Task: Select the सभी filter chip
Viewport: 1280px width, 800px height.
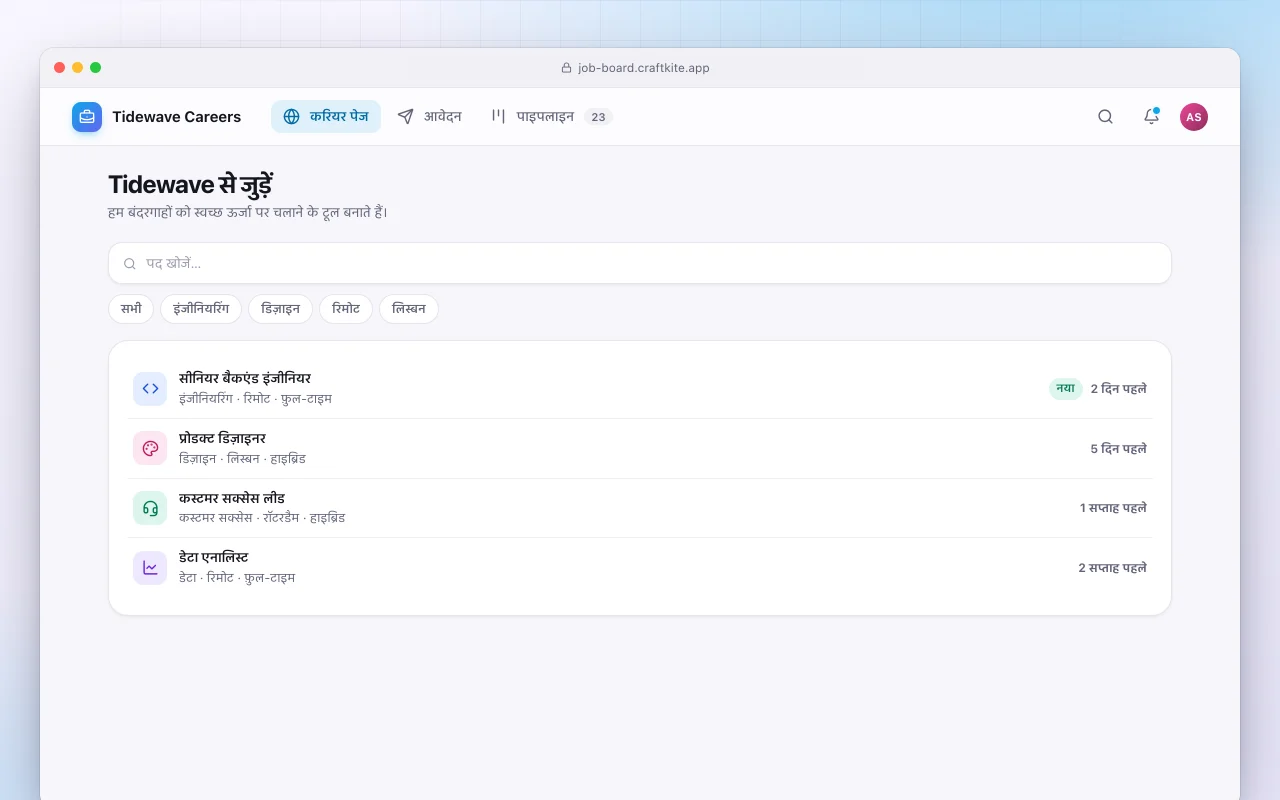Action: [131, 309]
